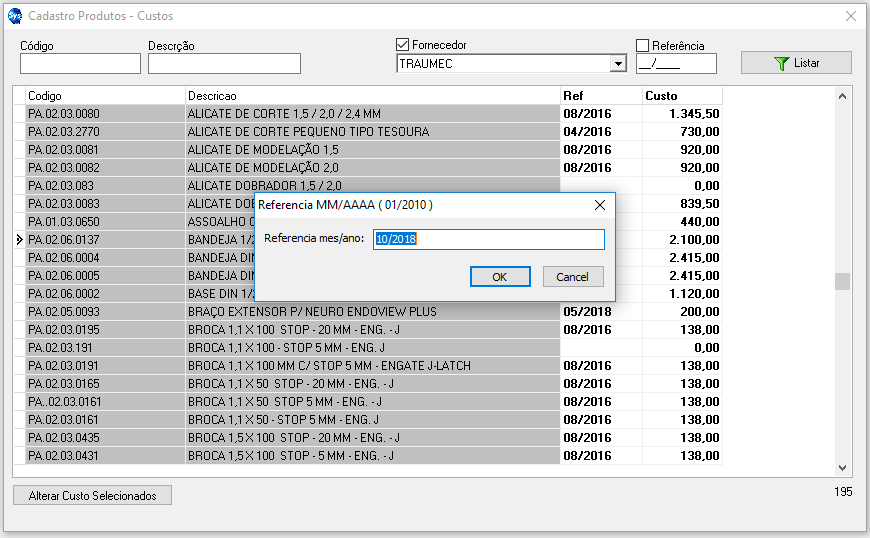Expand the TRAUMEC supplier dropdown
The width and height of the screenshot is (870, 538).
click(x=618, y=64)
